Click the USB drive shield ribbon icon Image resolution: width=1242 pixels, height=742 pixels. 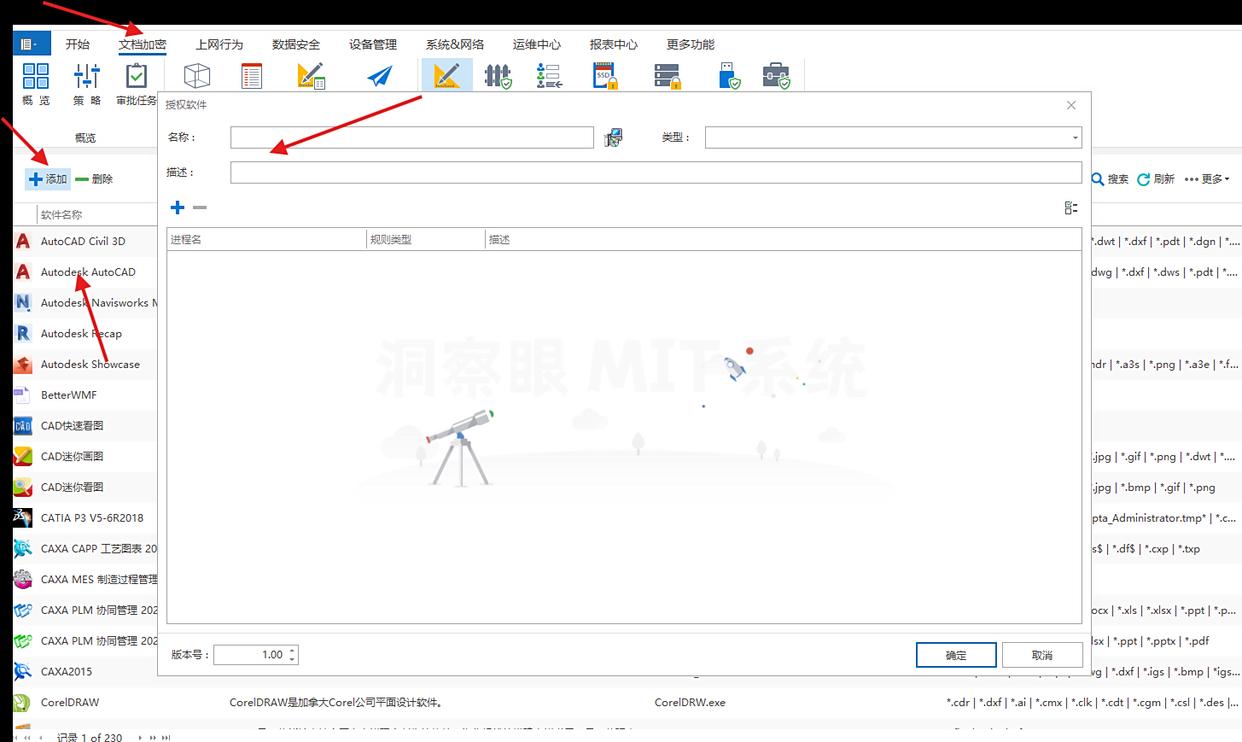pyautogui.click(x=730, y=76)
